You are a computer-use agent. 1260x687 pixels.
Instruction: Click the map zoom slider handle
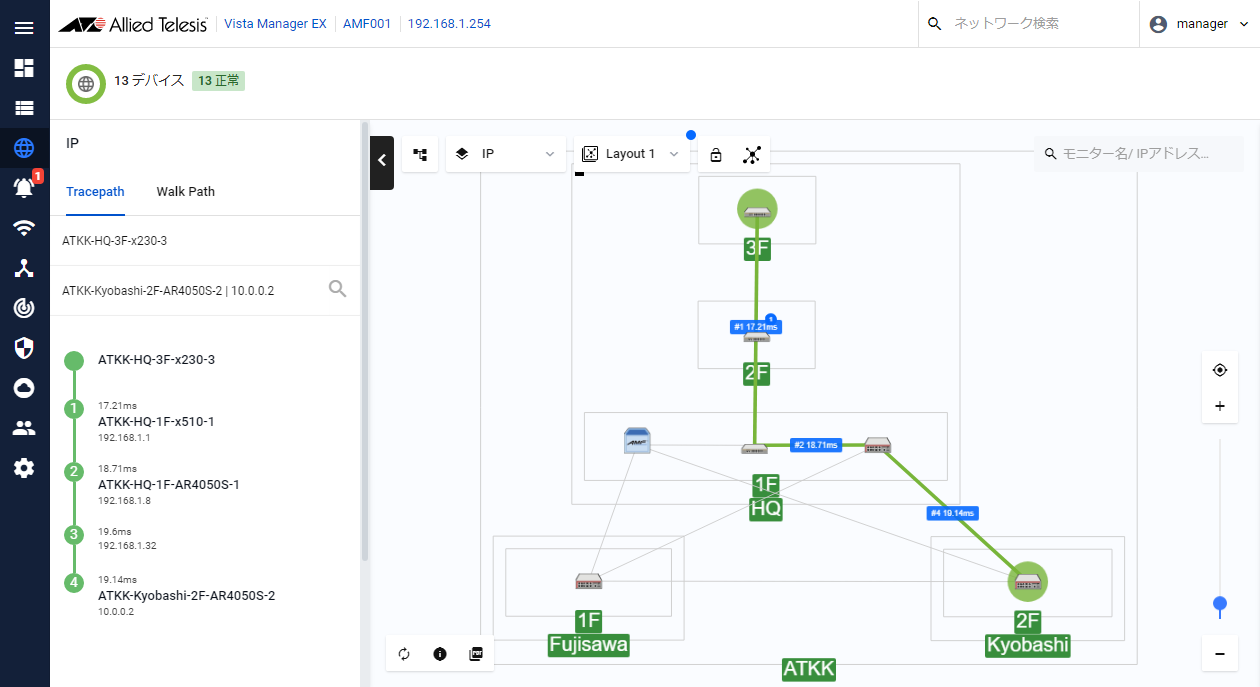tap(1220, 603)
